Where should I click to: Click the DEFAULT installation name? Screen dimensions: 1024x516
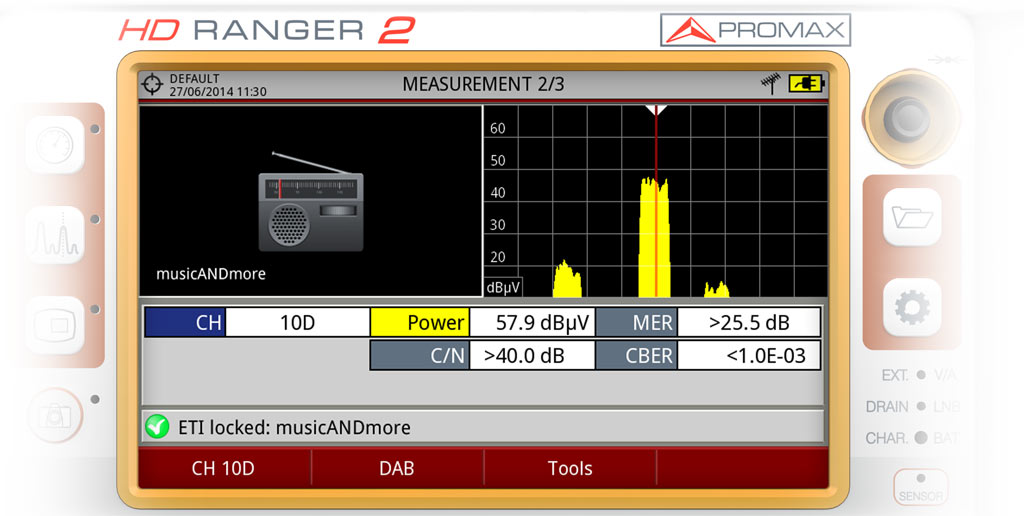point(195,78)
